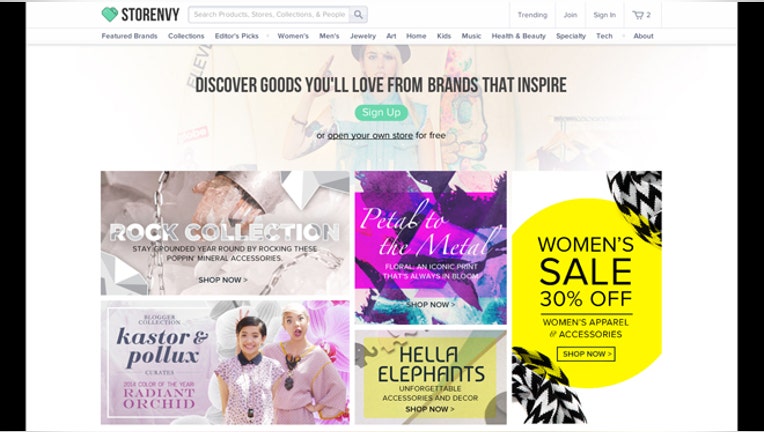Viewport: 764px width, 432px height.
Task: Follow the open your own store link
Action: (370, 135)
